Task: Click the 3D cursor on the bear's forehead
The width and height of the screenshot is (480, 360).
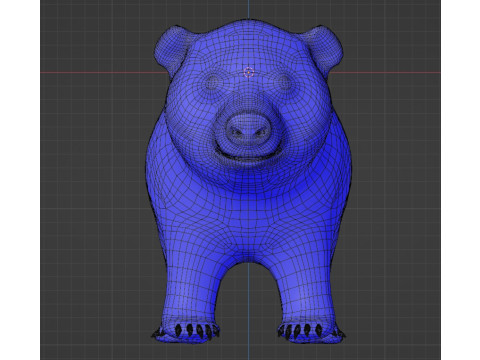Action: (x=249, y=72)
